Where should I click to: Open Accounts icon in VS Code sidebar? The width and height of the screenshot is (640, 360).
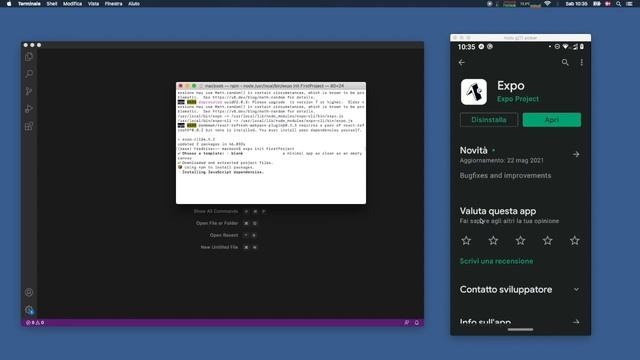click(x=29, y=292)
